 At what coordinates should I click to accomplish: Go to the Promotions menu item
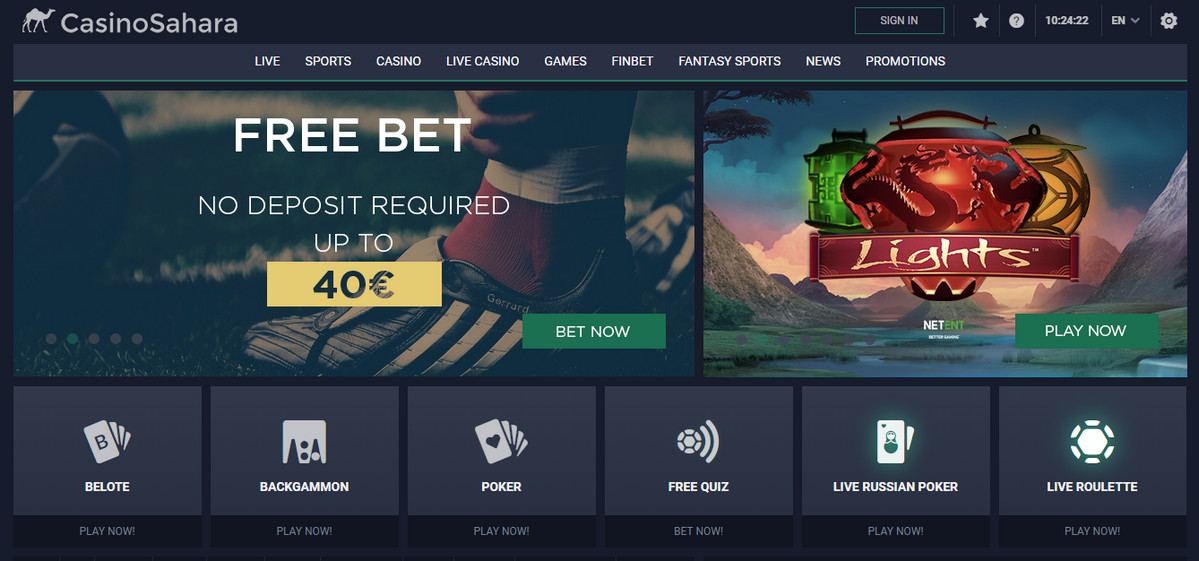pyautogui.click(x=905, y=61)
